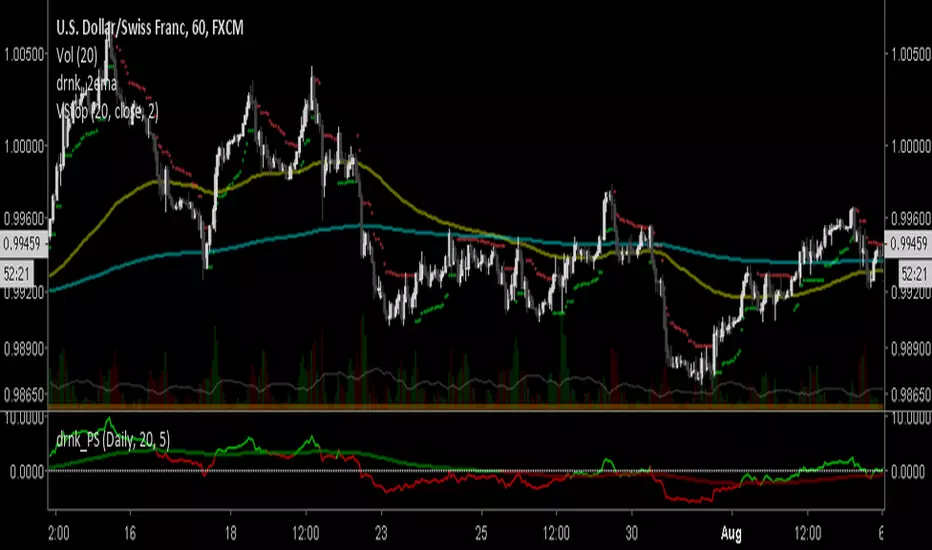The image size is (932, 550).
Task: Click the 23 date label on time axis
Action: pyautogui.click(x=381, y=533)
